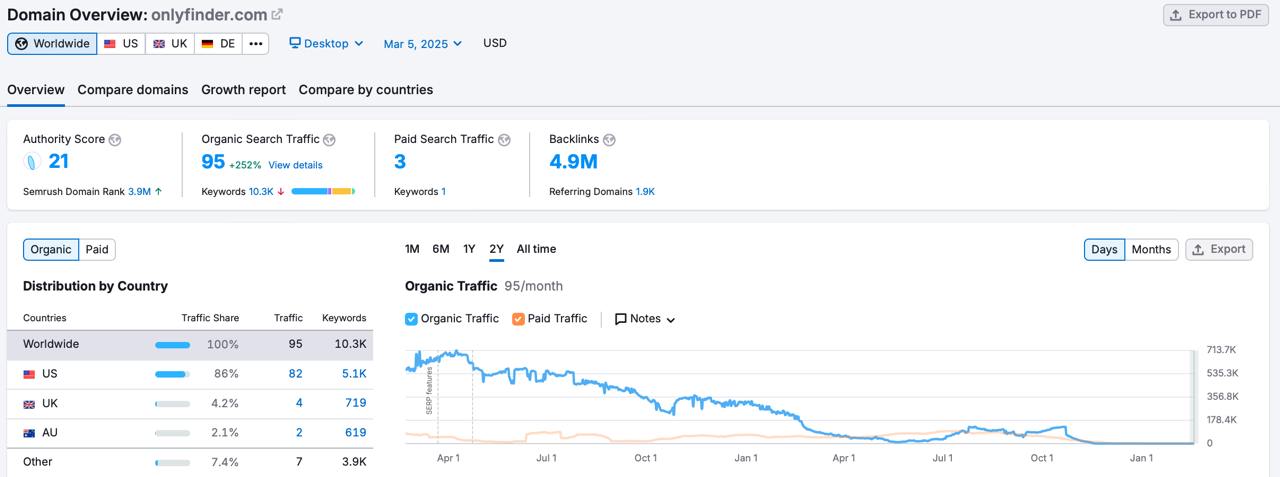This screenshot has height=477, width=1280.
Task: Open the View details link
Action: (x=295, y=165)
